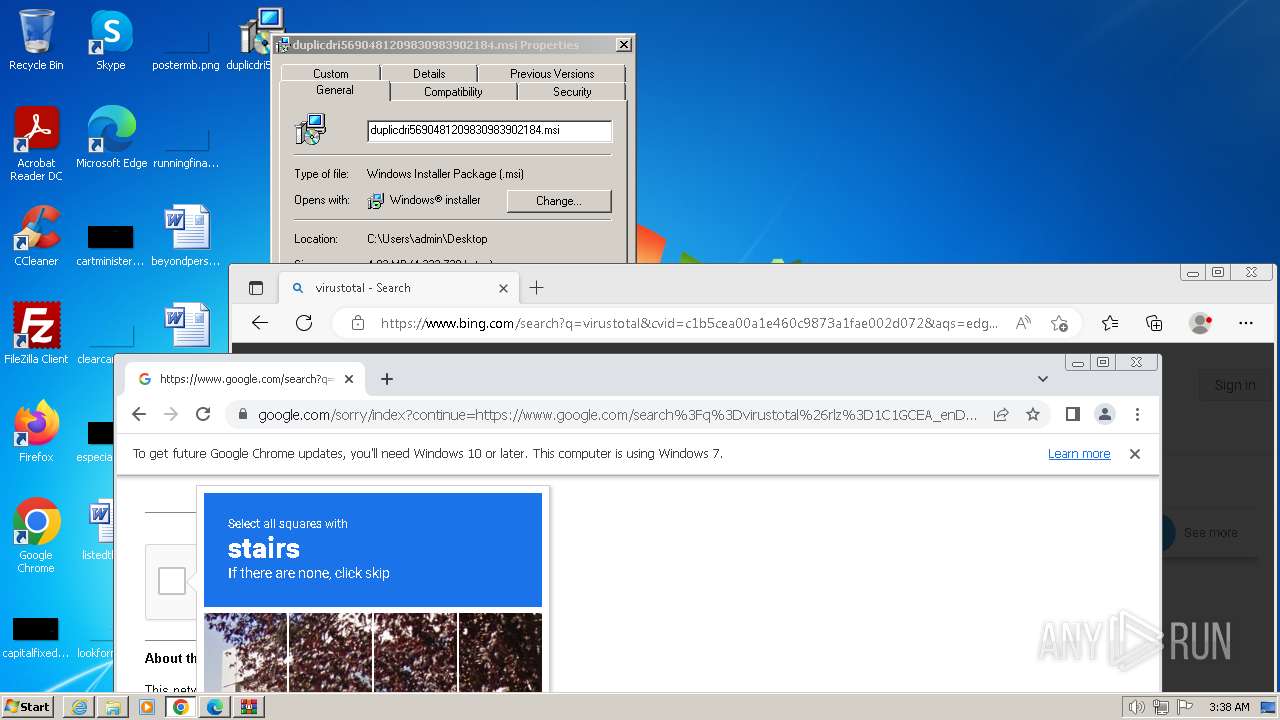Bookmark the Google page with star icon
Screen dimensions: 1280x720
(1033, 414)
